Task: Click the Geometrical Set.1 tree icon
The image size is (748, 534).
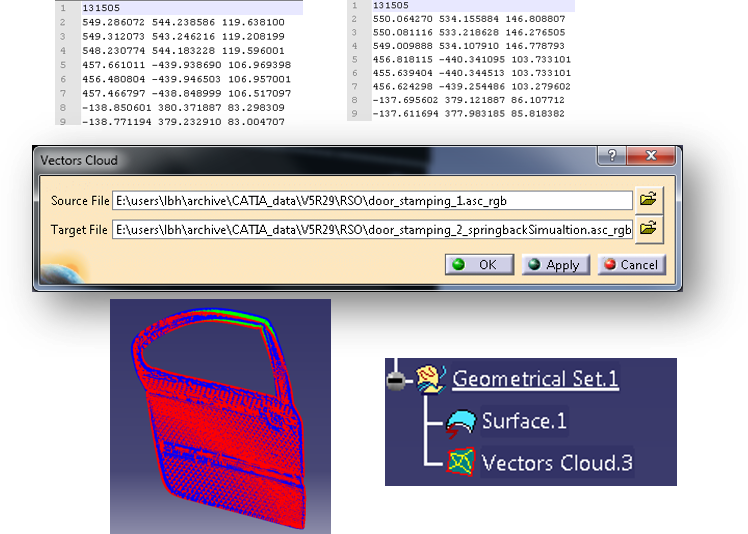Action: tap(431, 380)
